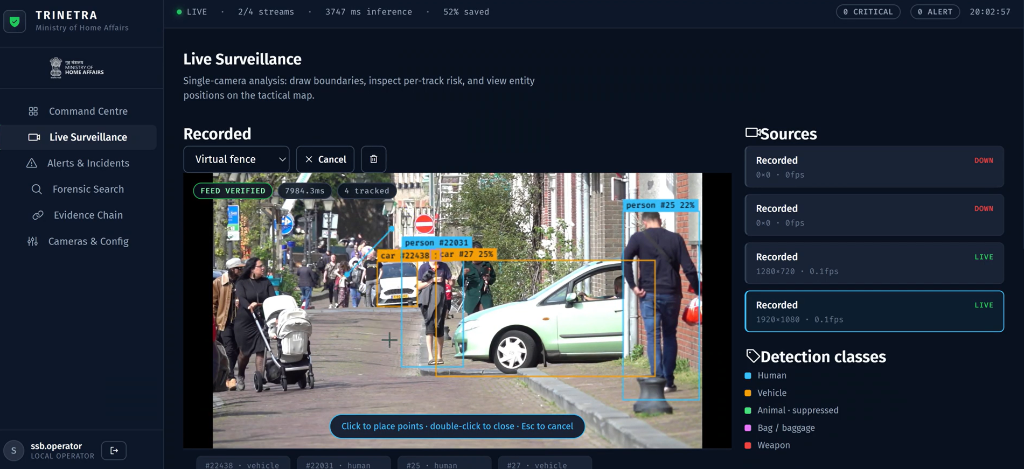
Task: Click the 20:02:57 clock
Action: click(990, 12)
